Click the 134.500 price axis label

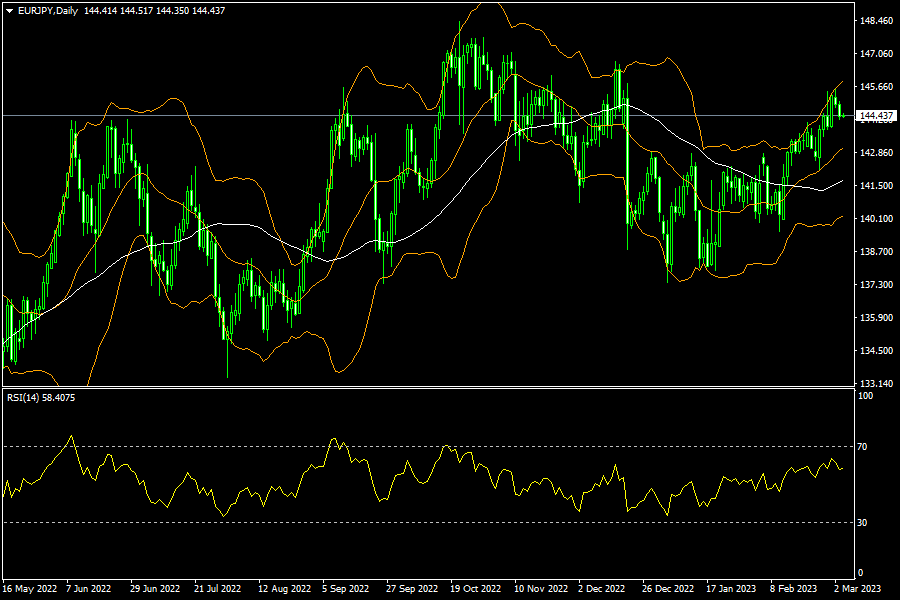pyautogui.click(x=876, y=351)
